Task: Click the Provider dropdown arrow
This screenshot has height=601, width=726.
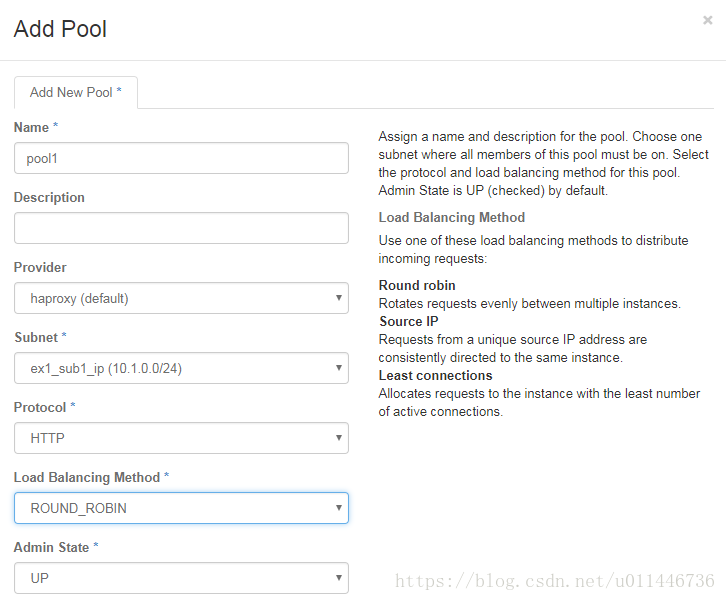Action: tap(338, 298)
